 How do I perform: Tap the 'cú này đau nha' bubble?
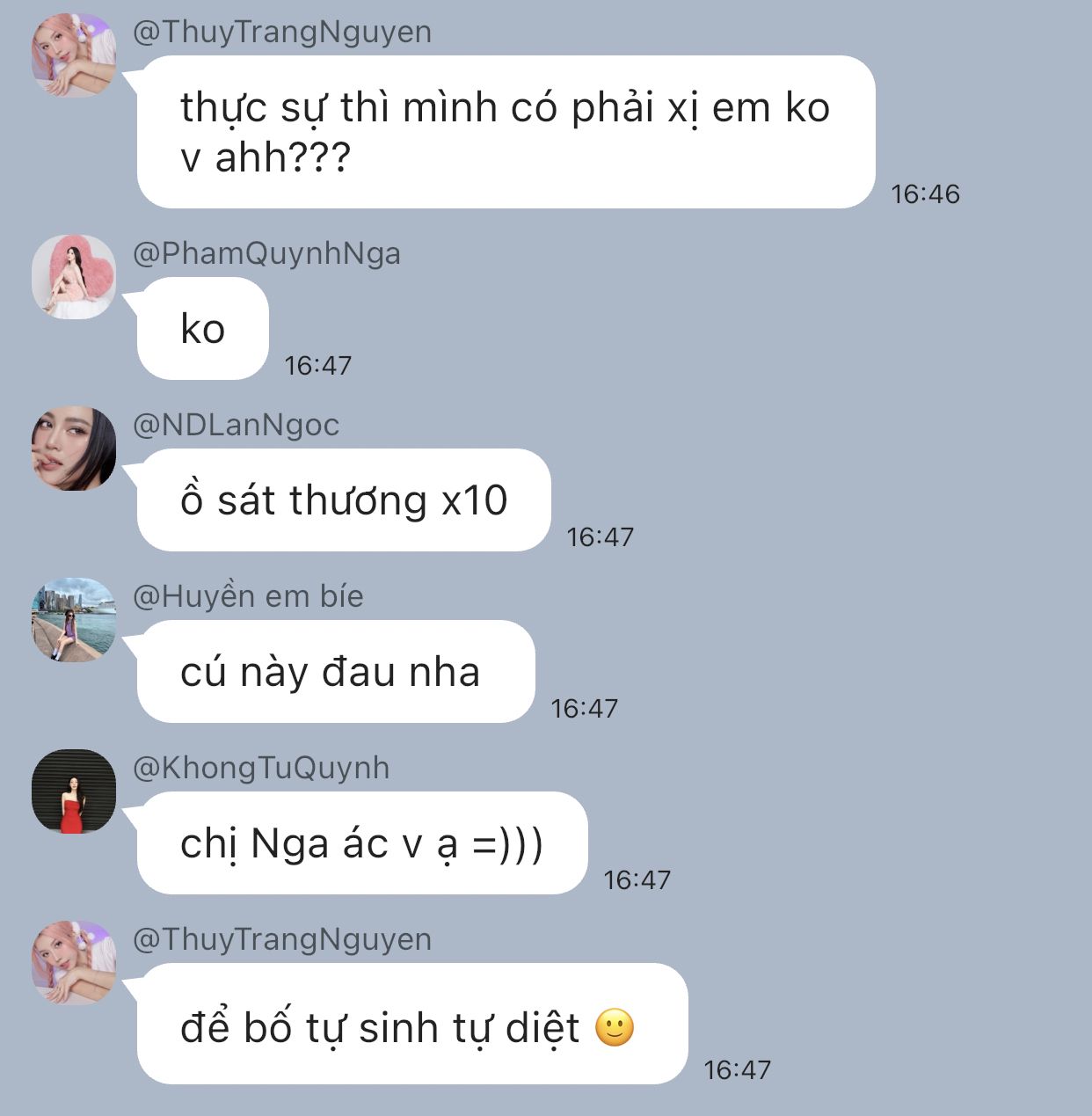336,672
